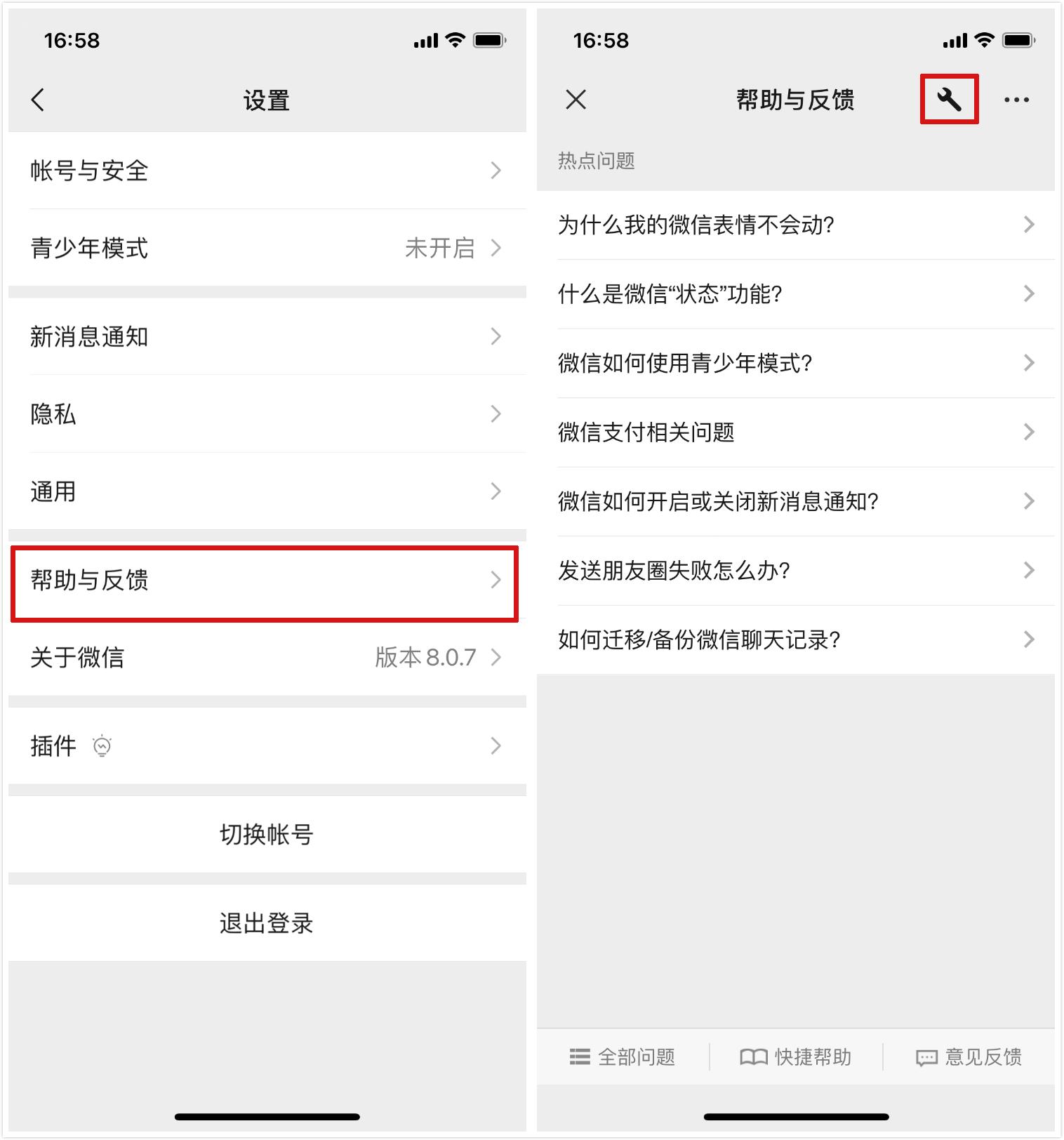
Task: Open 为什么我的微信表情不会动? question
Action: pyautogui.click(x=796, y=225)
